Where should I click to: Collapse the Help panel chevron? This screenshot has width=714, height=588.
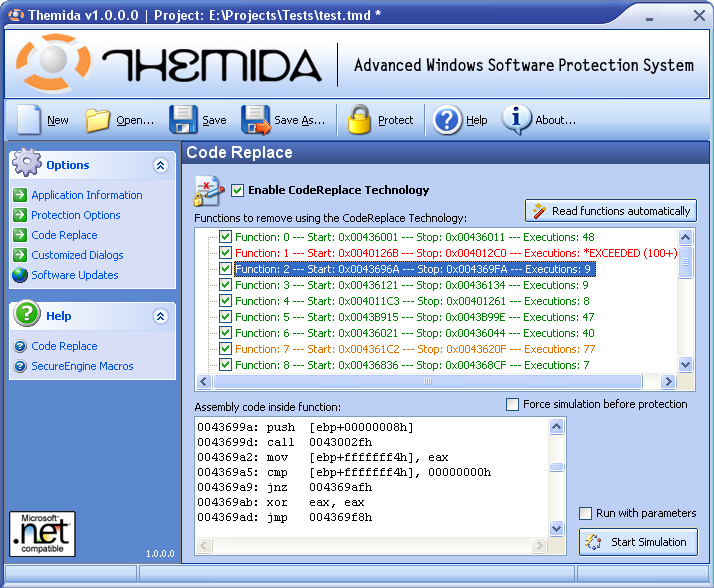[160, 317]
